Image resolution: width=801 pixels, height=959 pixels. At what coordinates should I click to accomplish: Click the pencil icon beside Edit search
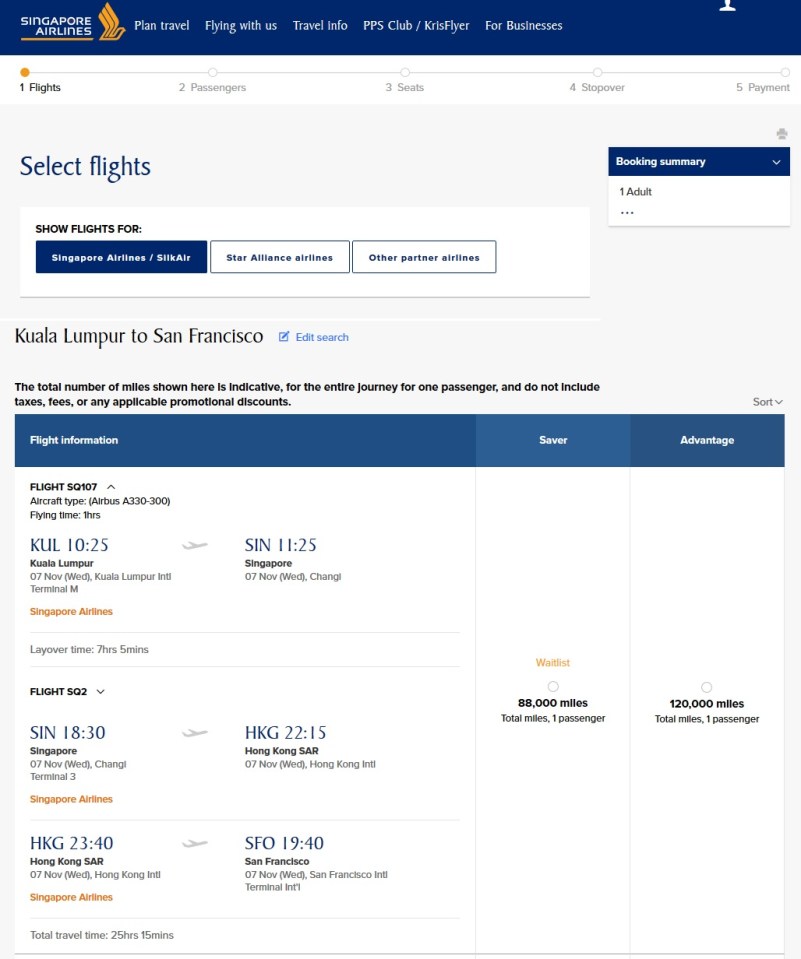[284, 337]
